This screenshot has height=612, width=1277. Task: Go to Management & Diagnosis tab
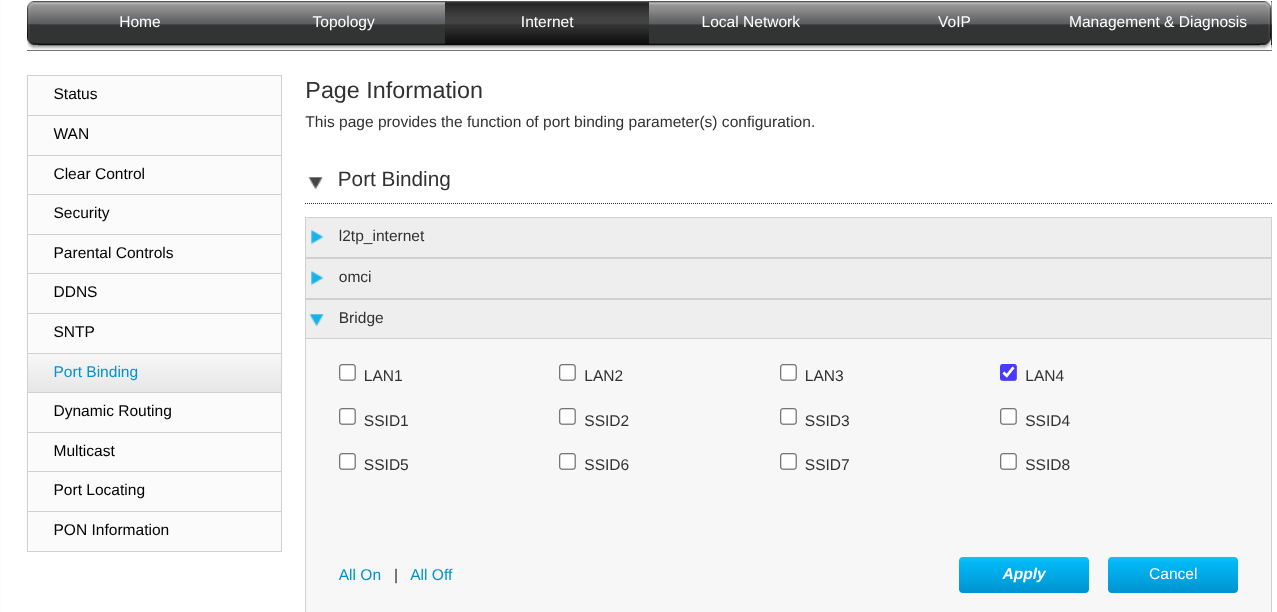(x=1157, y=22)
